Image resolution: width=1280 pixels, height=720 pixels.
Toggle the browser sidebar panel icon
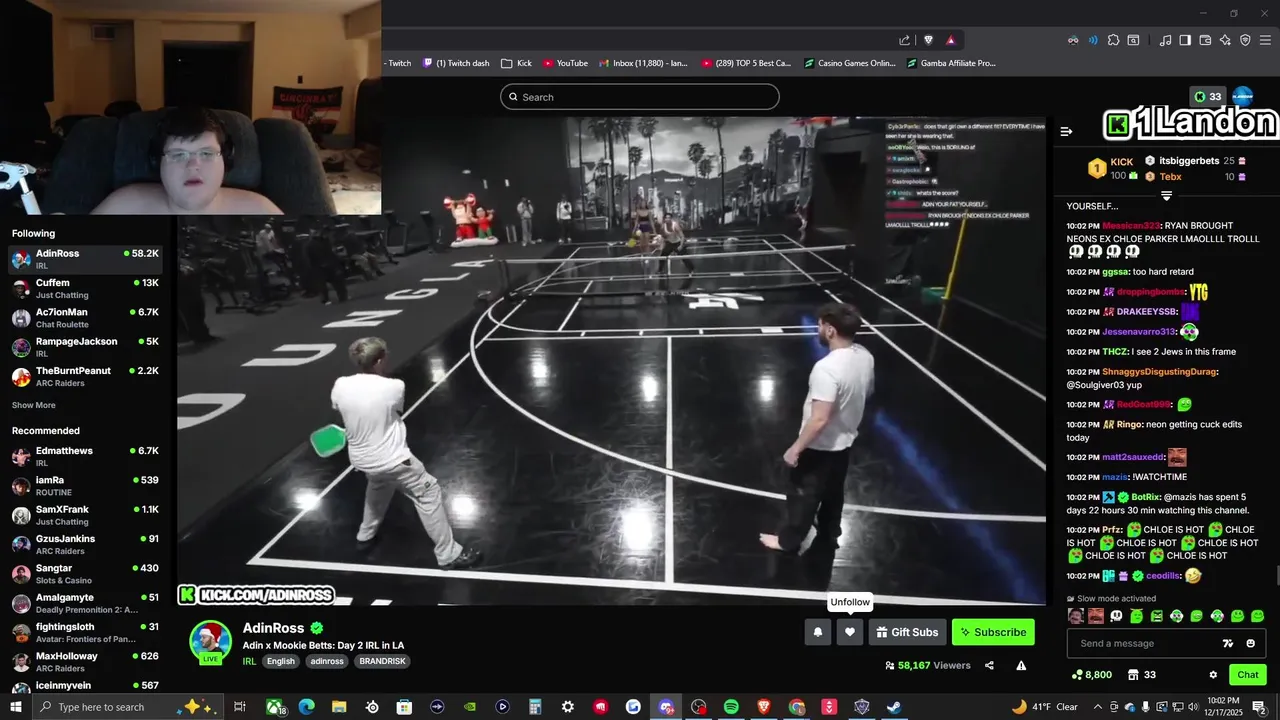(x=1185, y=40)
